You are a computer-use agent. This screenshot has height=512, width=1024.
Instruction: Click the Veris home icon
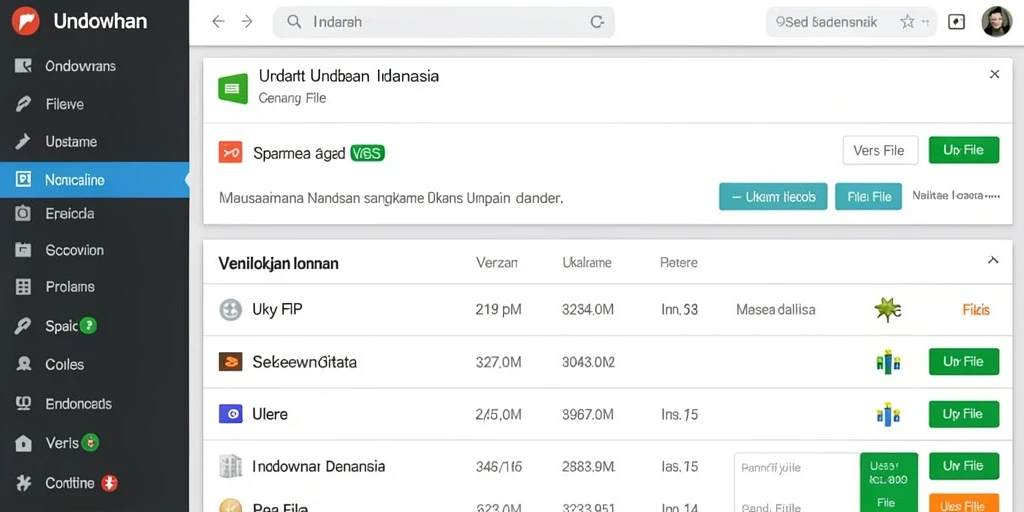click(x=24, y=443)
